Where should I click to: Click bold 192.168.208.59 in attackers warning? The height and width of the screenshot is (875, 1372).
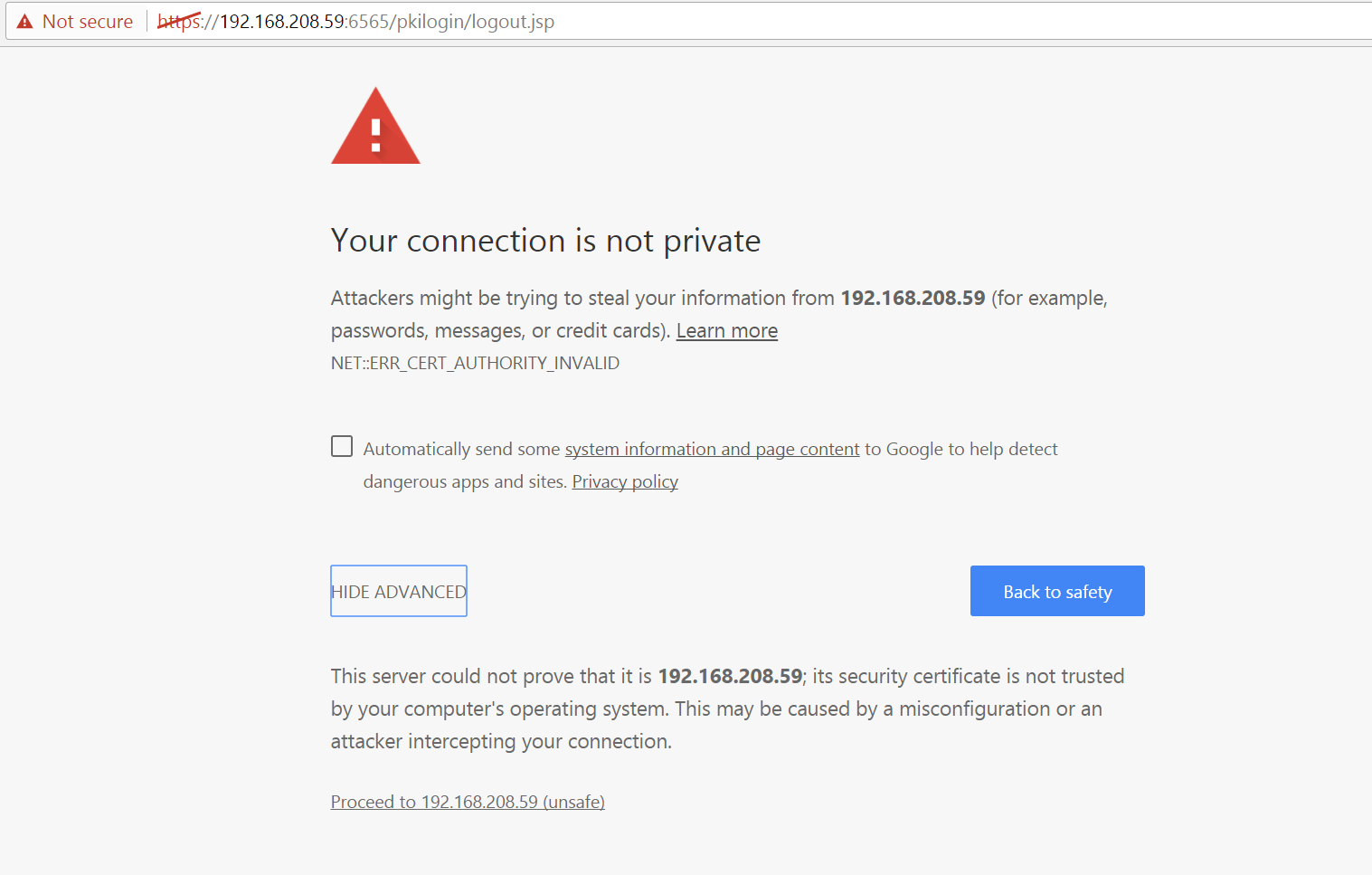coord(913,299)
